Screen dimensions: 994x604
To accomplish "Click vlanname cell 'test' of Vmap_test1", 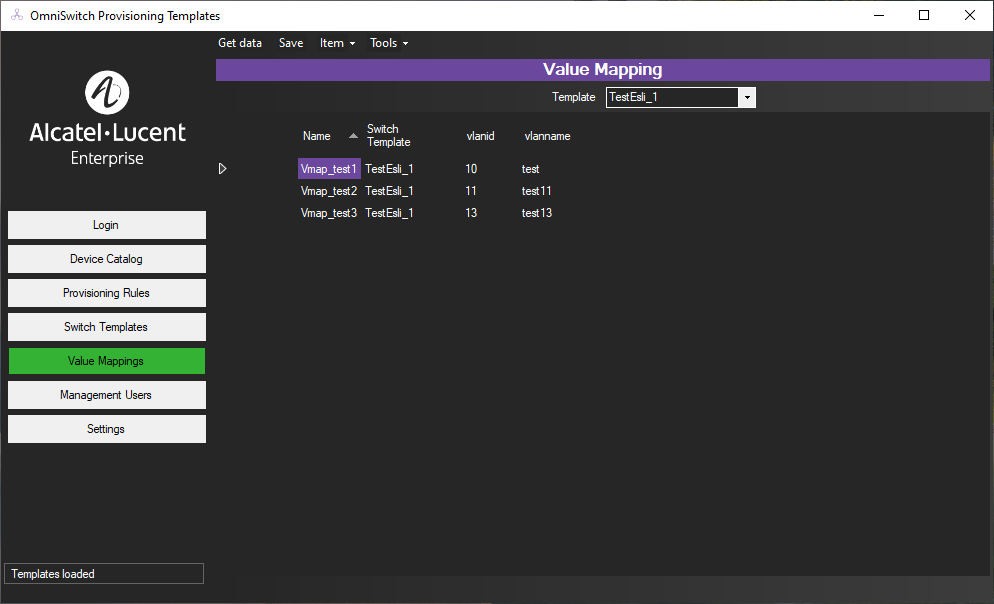I will point(530,169).
